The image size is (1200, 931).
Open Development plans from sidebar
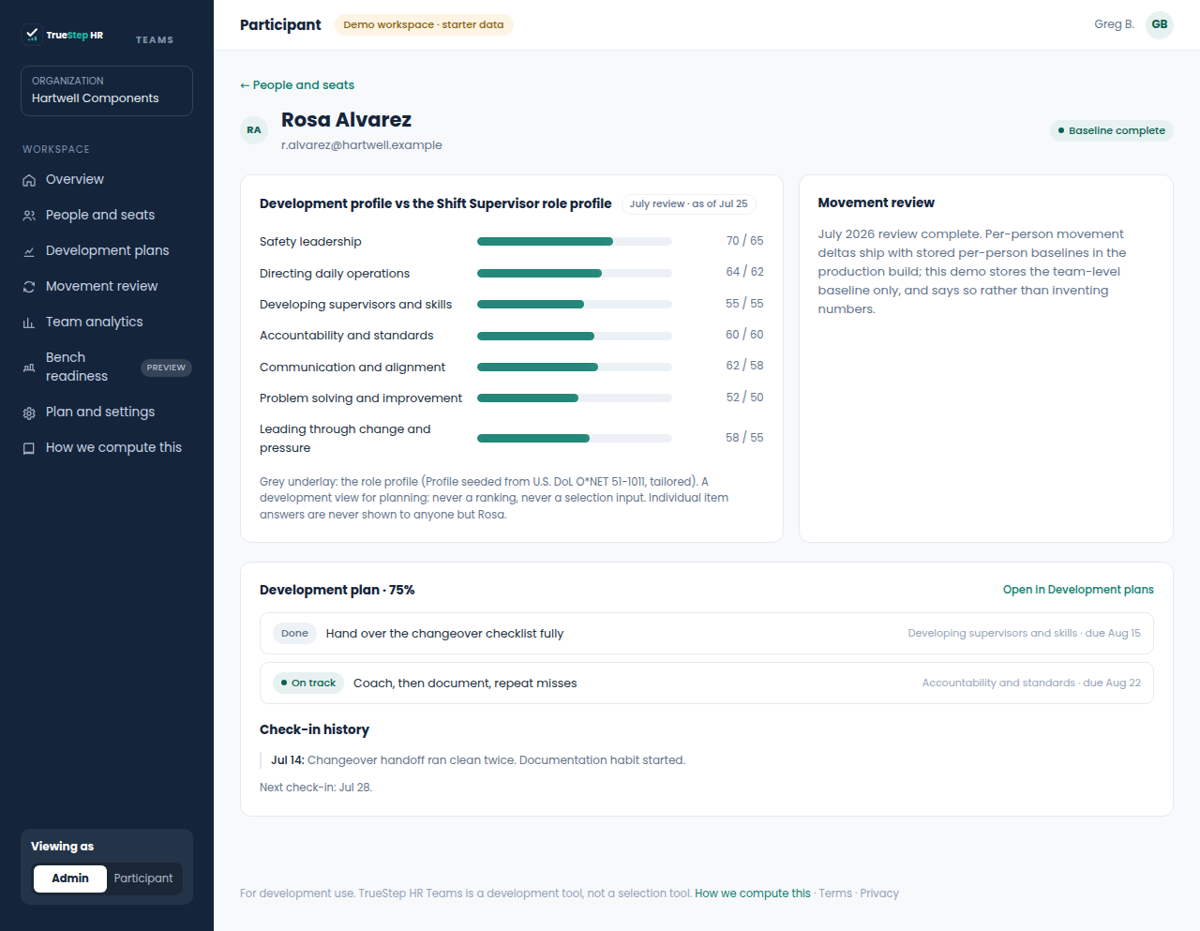pos(106,251)
